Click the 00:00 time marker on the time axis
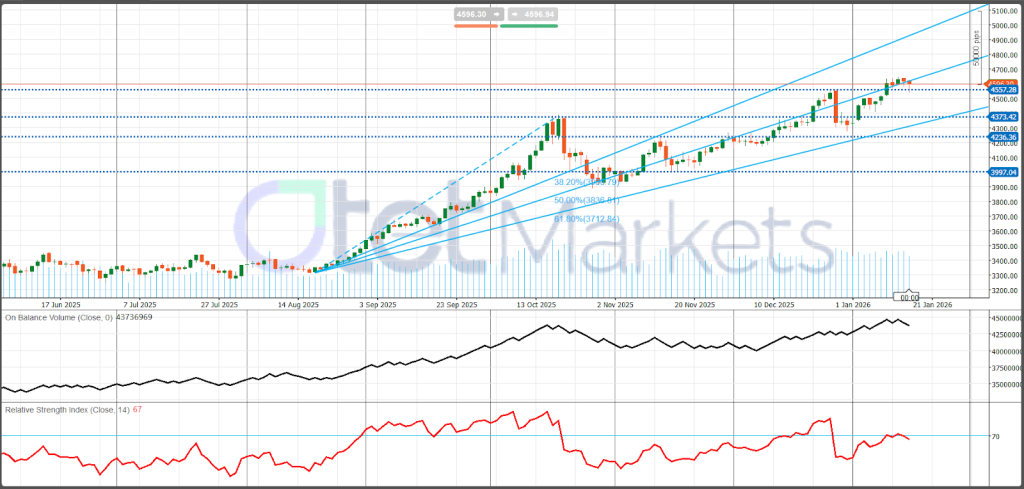The width and height of the screenshot is (1024, 489). pyautogui.click(x=910, y=297)
